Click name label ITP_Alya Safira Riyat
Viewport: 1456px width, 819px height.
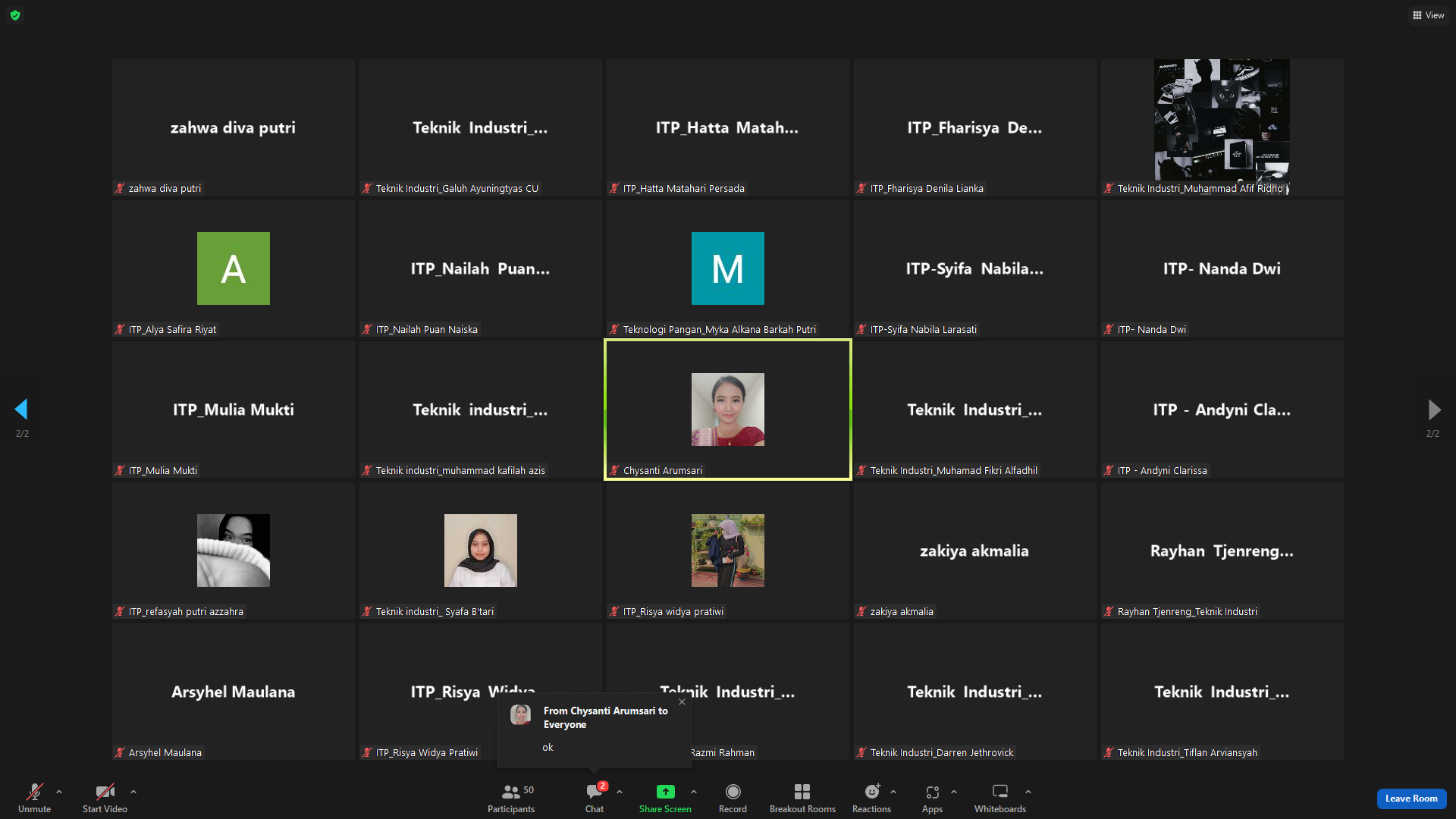pyautogui.click(x=172, y=329)
